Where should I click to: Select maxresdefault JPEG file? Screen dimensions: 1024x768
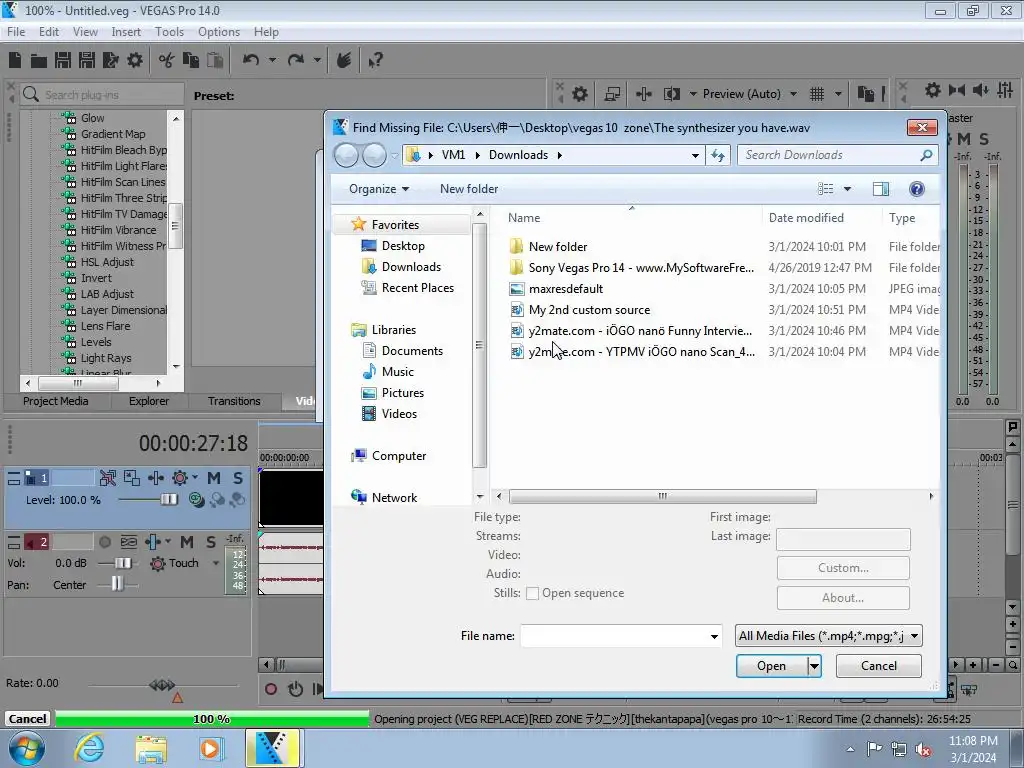tap(566, 289)
